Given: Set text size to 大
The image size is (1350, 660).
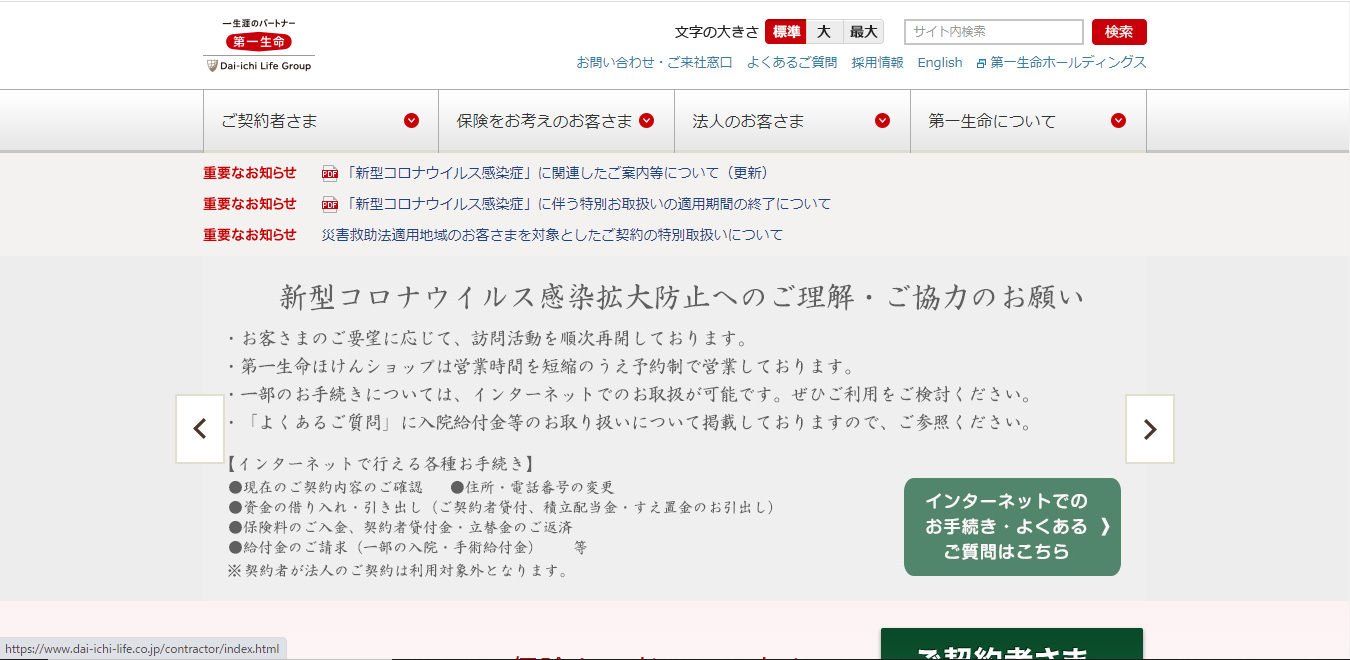Looking at the screenshot, I should coord(824,32).
